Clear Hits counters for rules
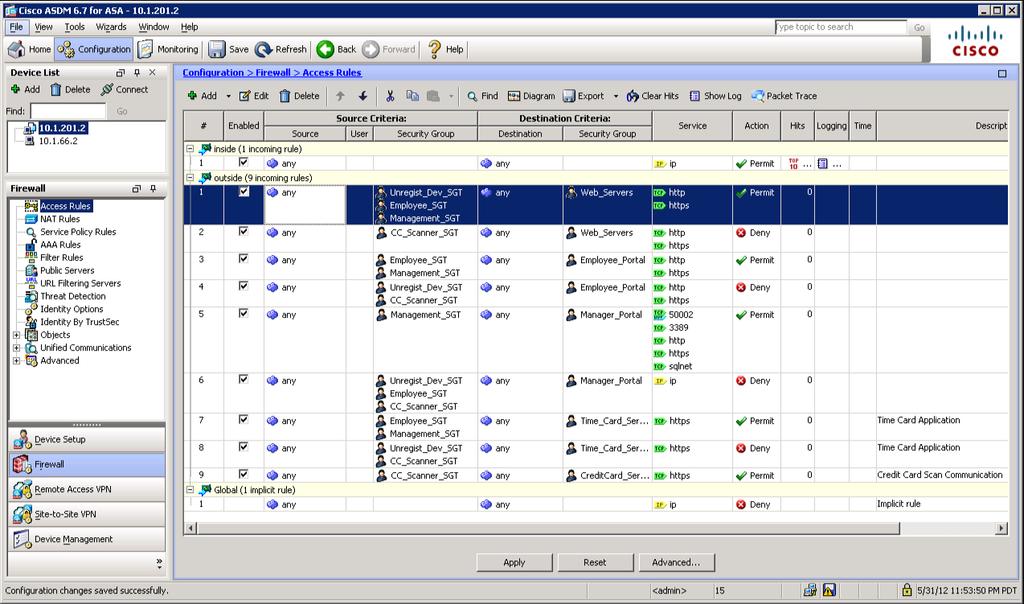This screenshot has width=1024, height=604. pos(652,96)
